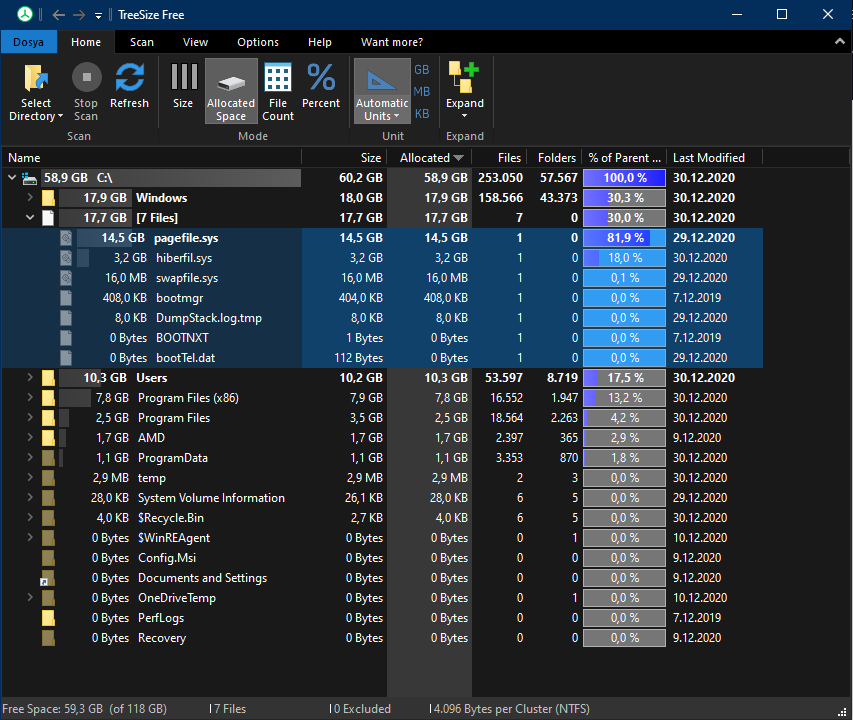The width and height of the screenshot is (853, 720).
Task: Click the Free Space status bar entry
Action: pos(85,709)
